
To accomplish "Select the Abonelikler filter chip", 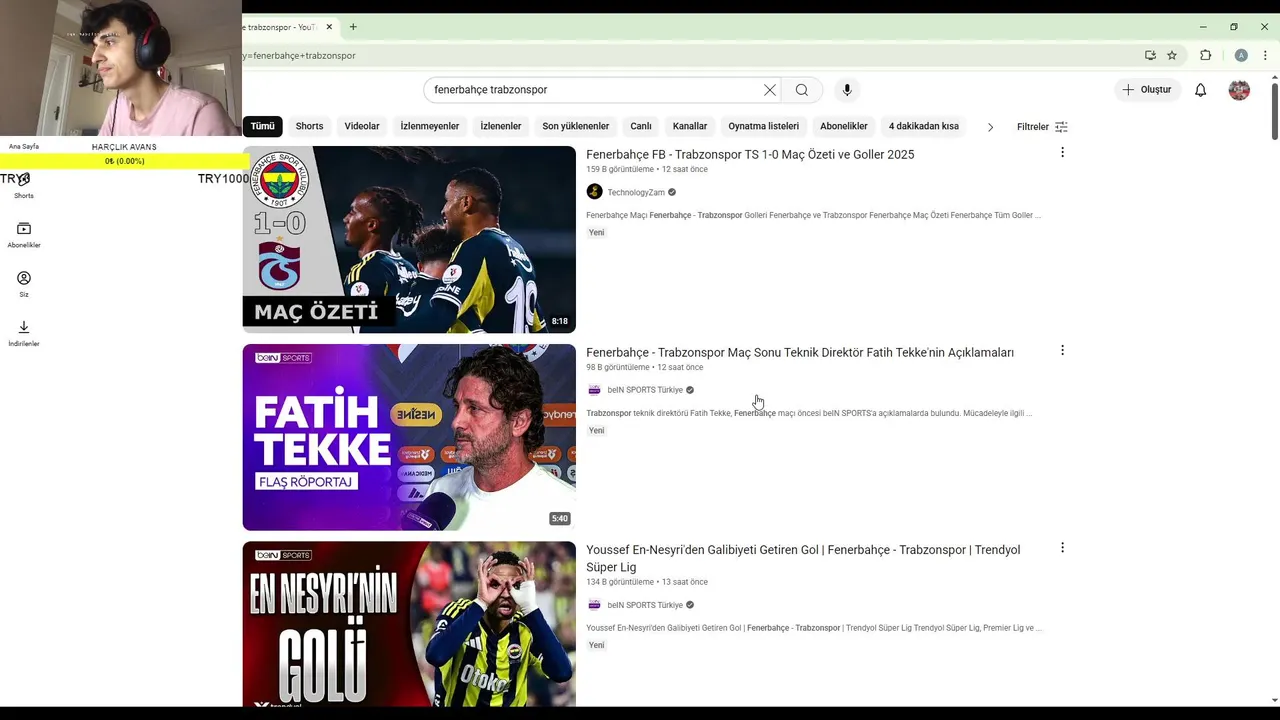I will (x=844, y=127).
